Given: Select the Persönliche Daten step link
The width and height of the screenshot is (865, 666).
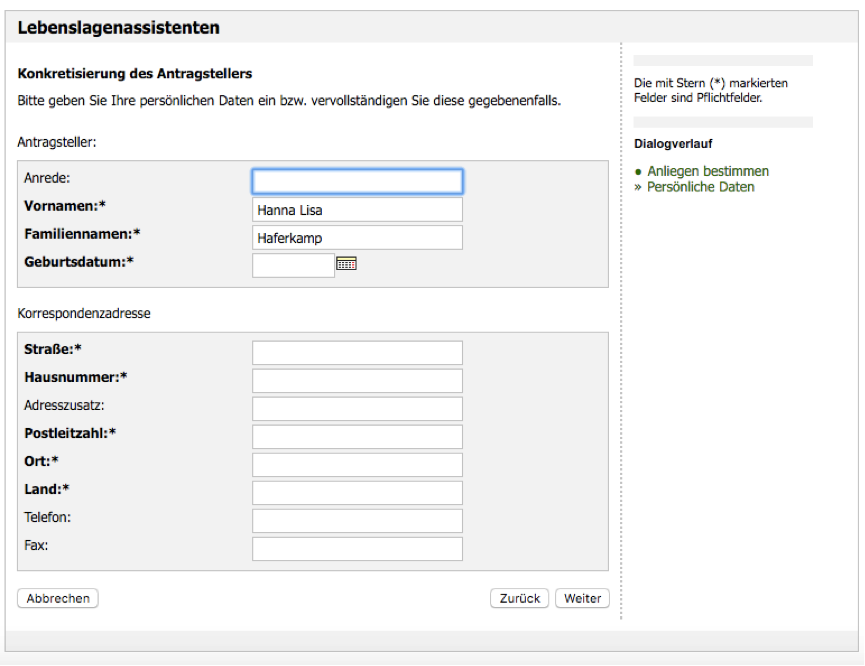Looking at the screenshot, I should click(x=701, y=187).
